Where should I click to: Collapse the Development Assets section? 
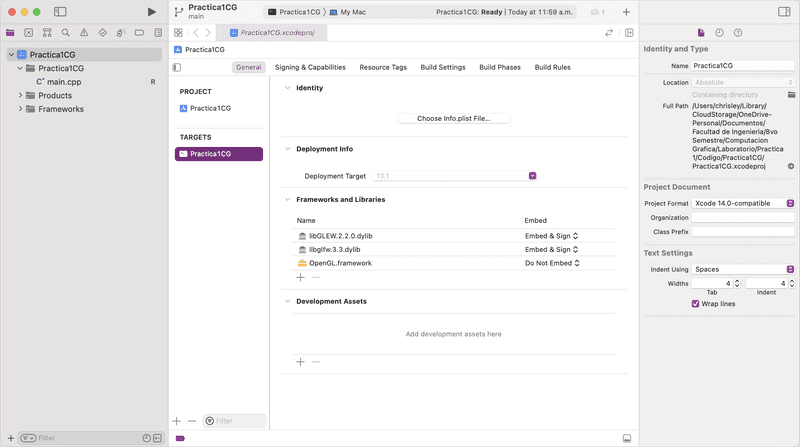coord(287,302)
